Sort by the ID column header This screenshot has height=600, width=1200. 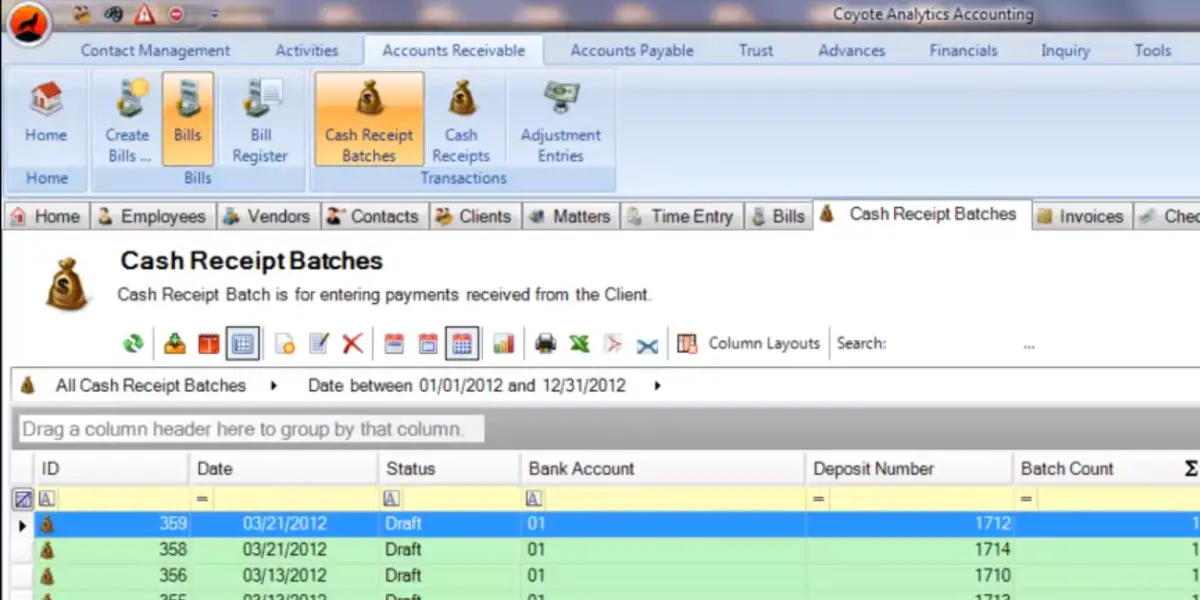pyautogui.click(x=111, y=469)
